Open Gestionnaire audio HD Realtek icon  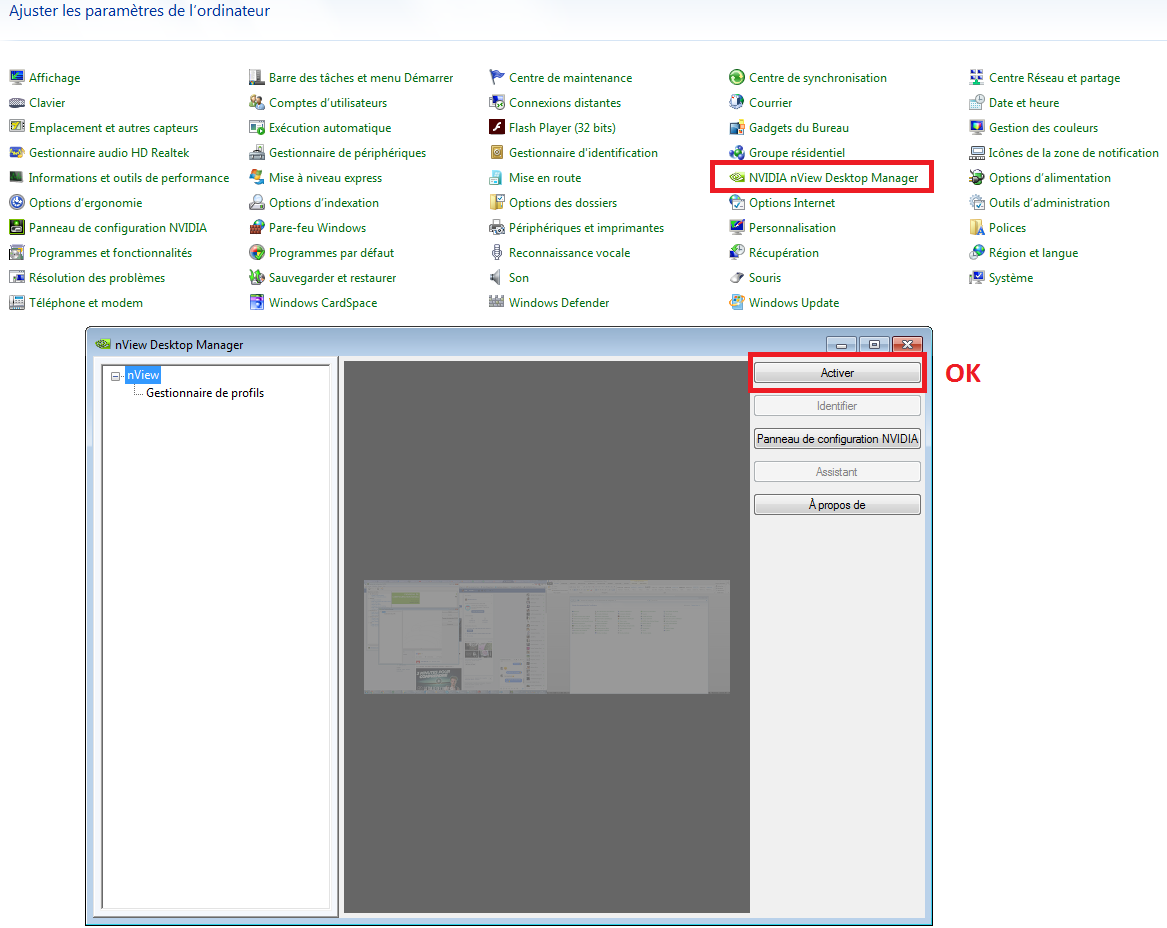[16, 153]
